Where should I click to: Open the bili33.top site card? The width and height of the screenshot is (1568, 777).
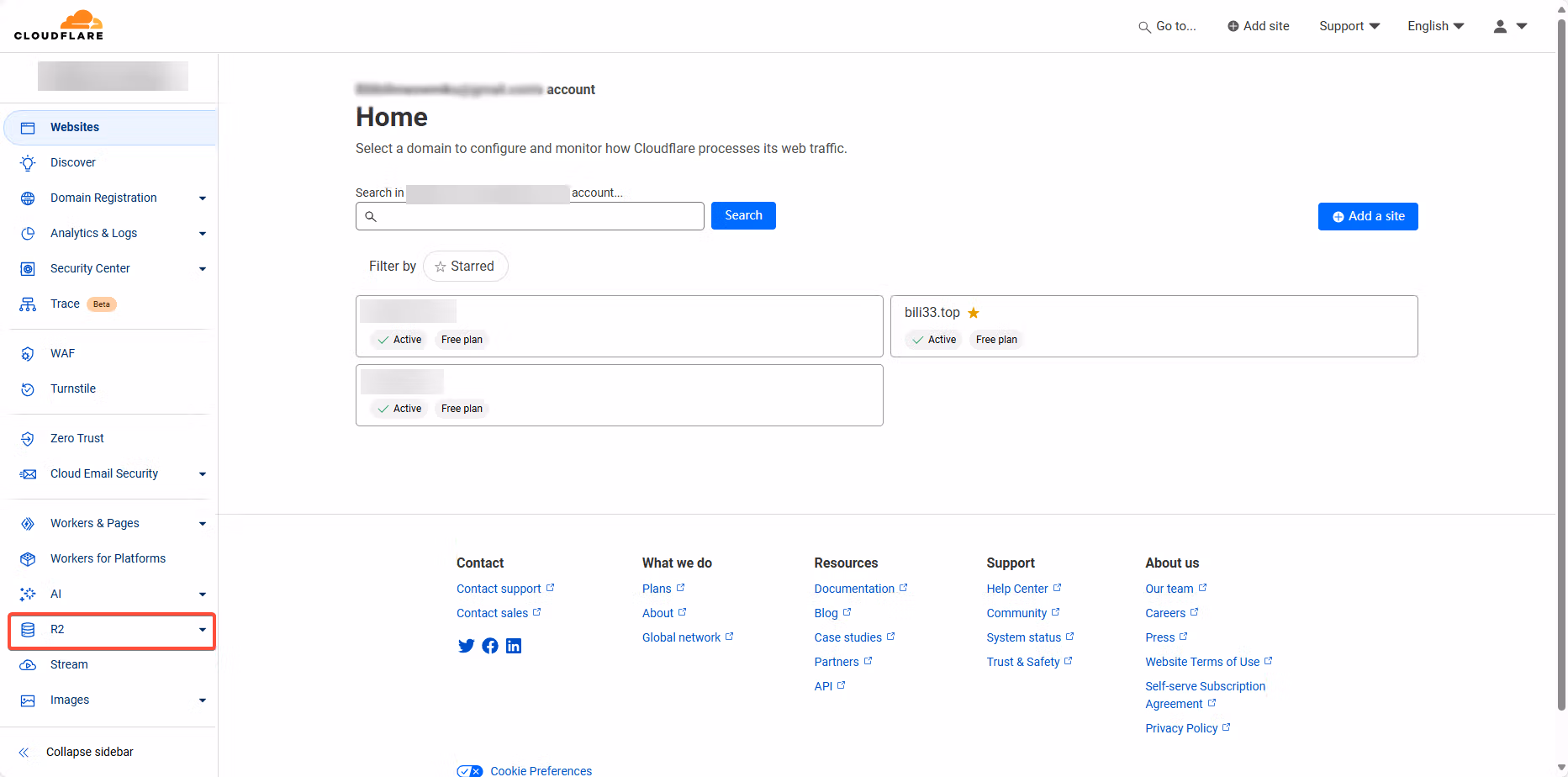1154,326
